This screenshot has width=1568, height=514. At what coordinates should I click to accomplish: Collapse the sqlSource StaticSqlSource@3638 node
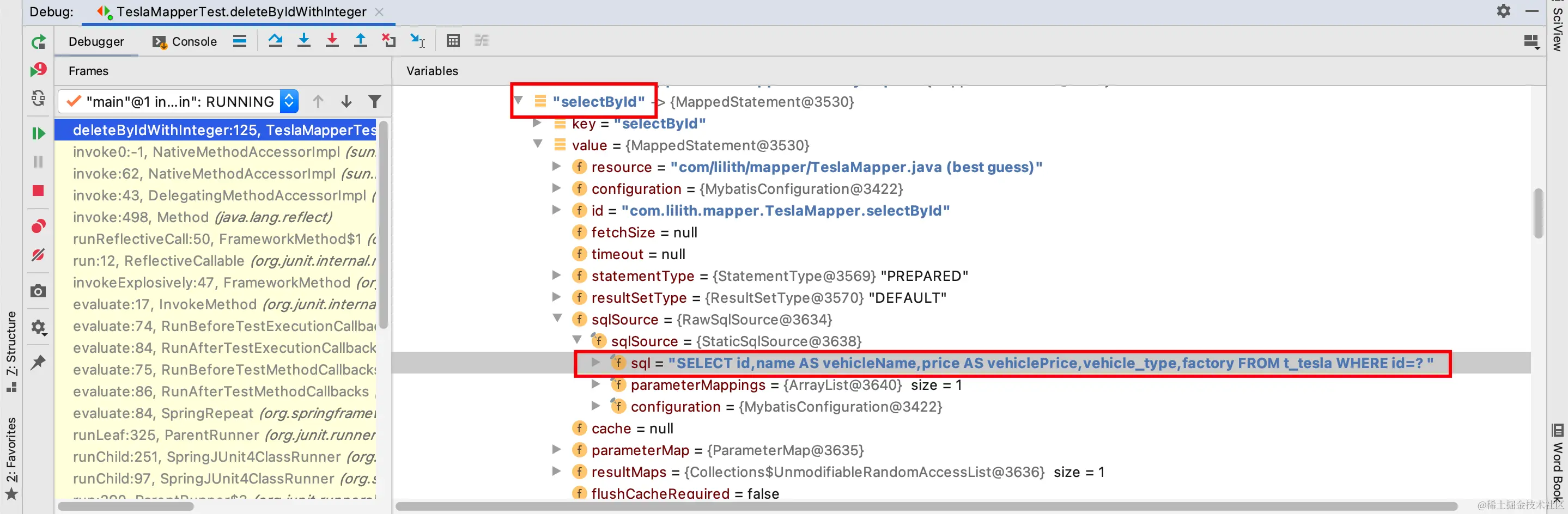(577, 340)
